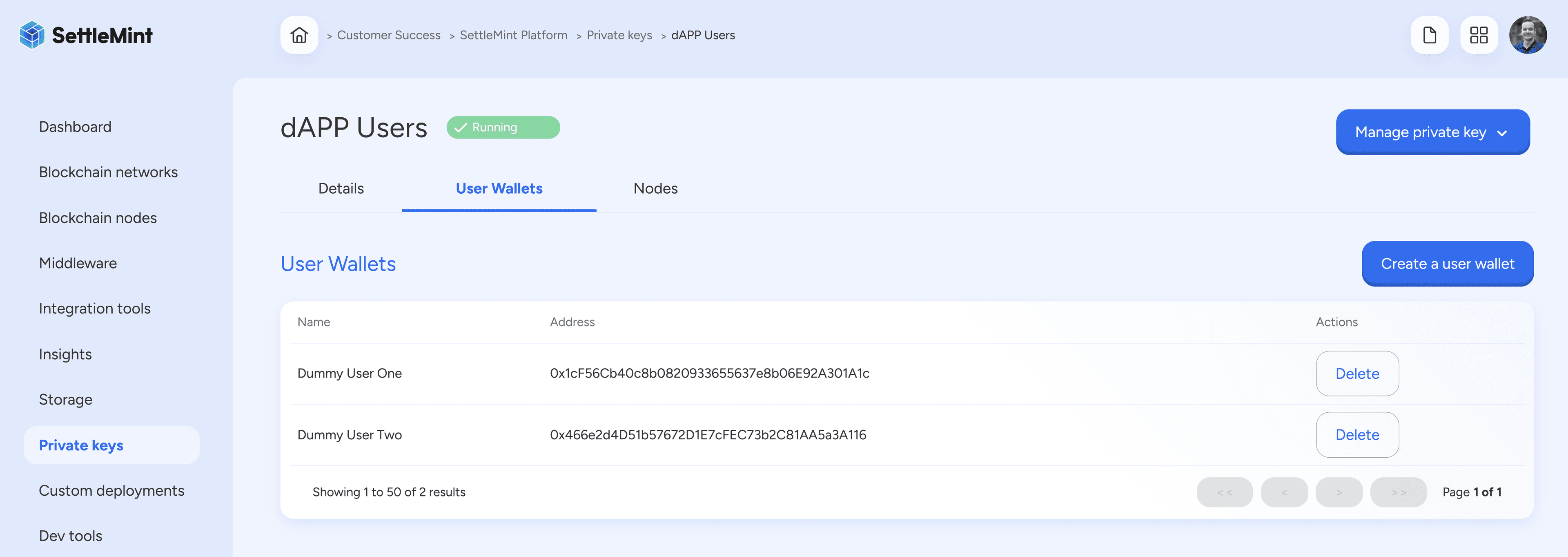The image size is (1568, 557).
Task: Select address 0x1cF56Cb40c8b0820933655637e8b06E92A301A1c
Action: 709,373
